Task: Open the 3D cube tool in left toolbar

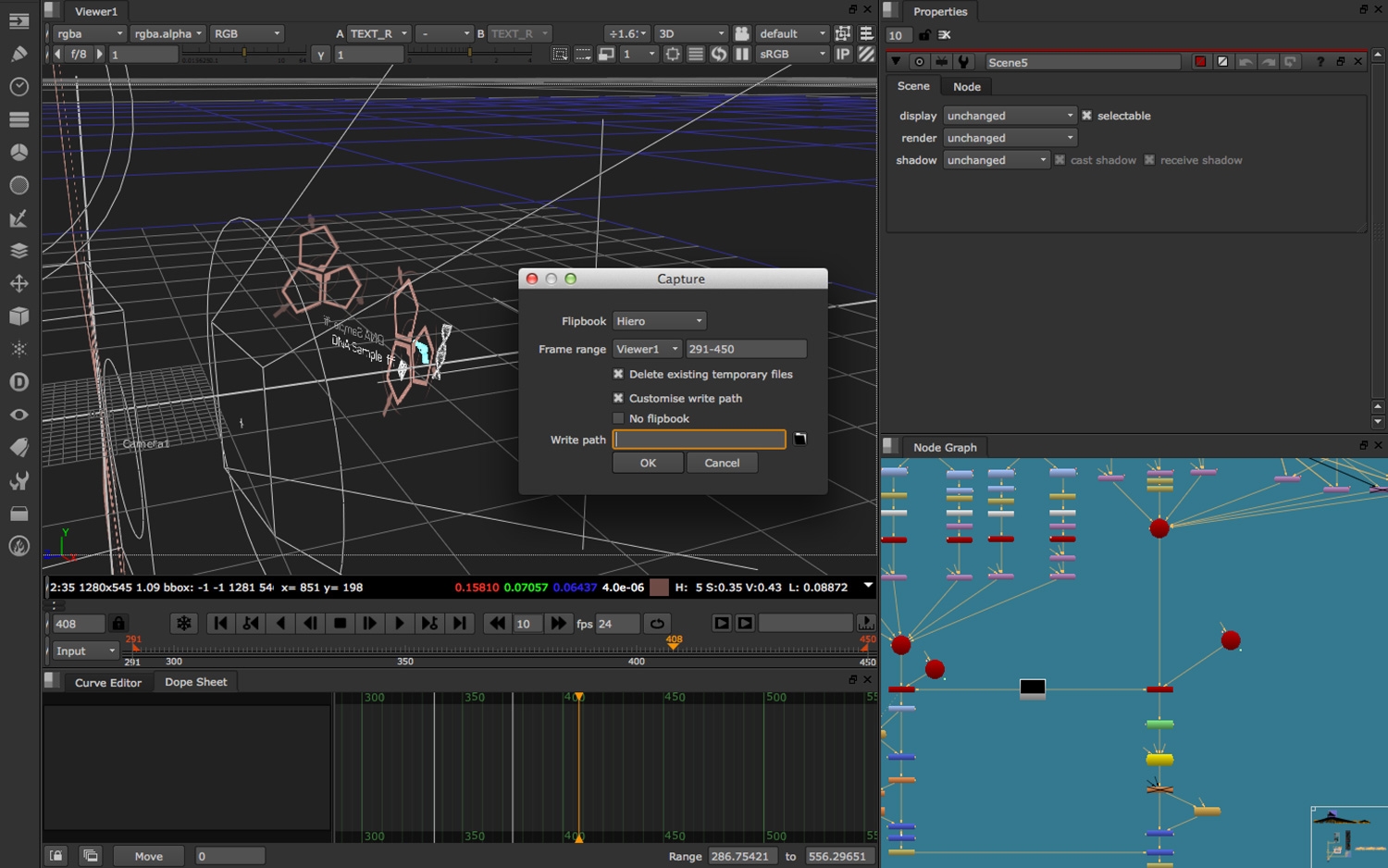Action: 19,316
